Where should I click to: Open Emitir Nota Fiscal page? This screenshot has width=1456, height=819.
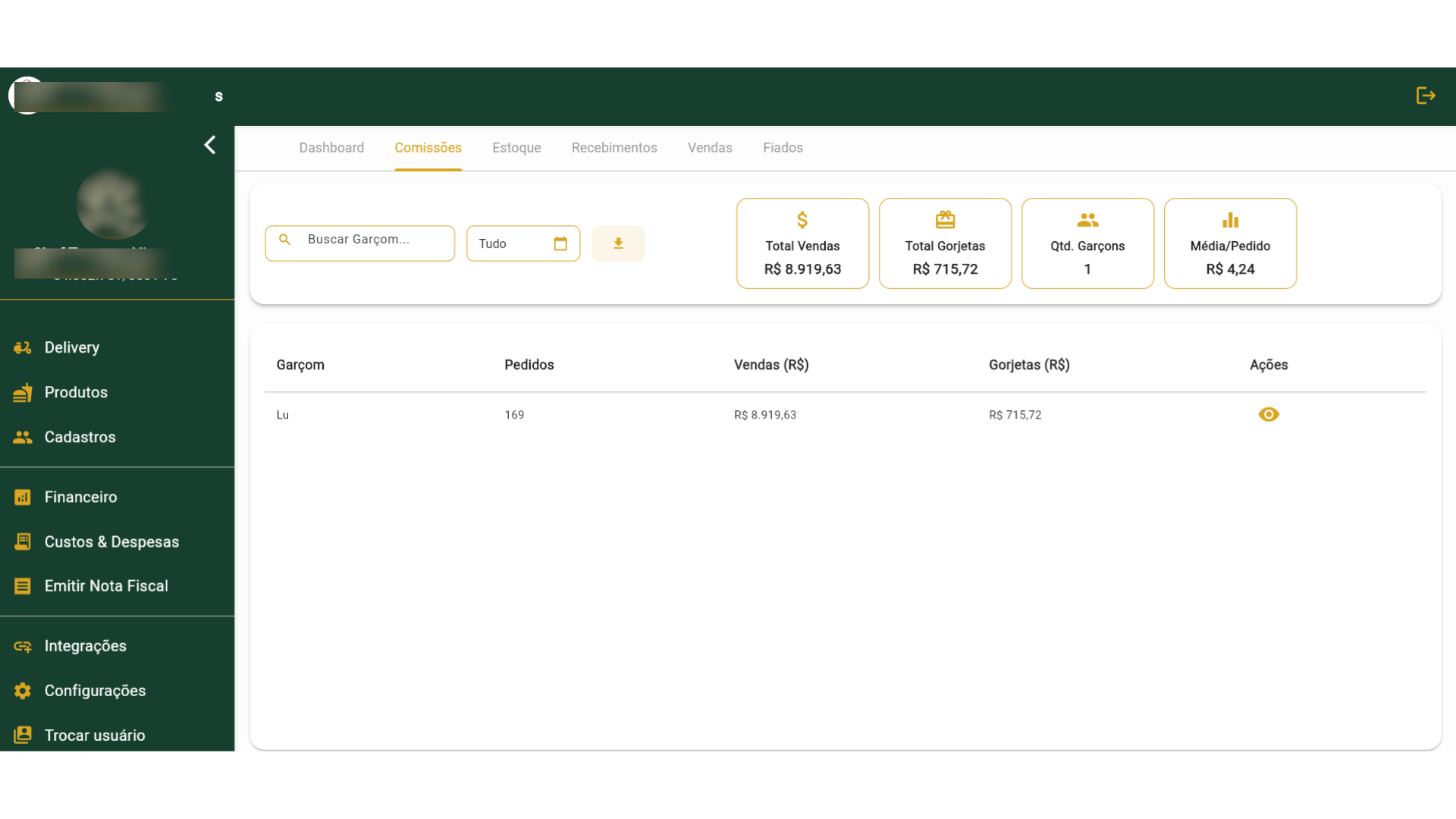click(x=106, y=586)
